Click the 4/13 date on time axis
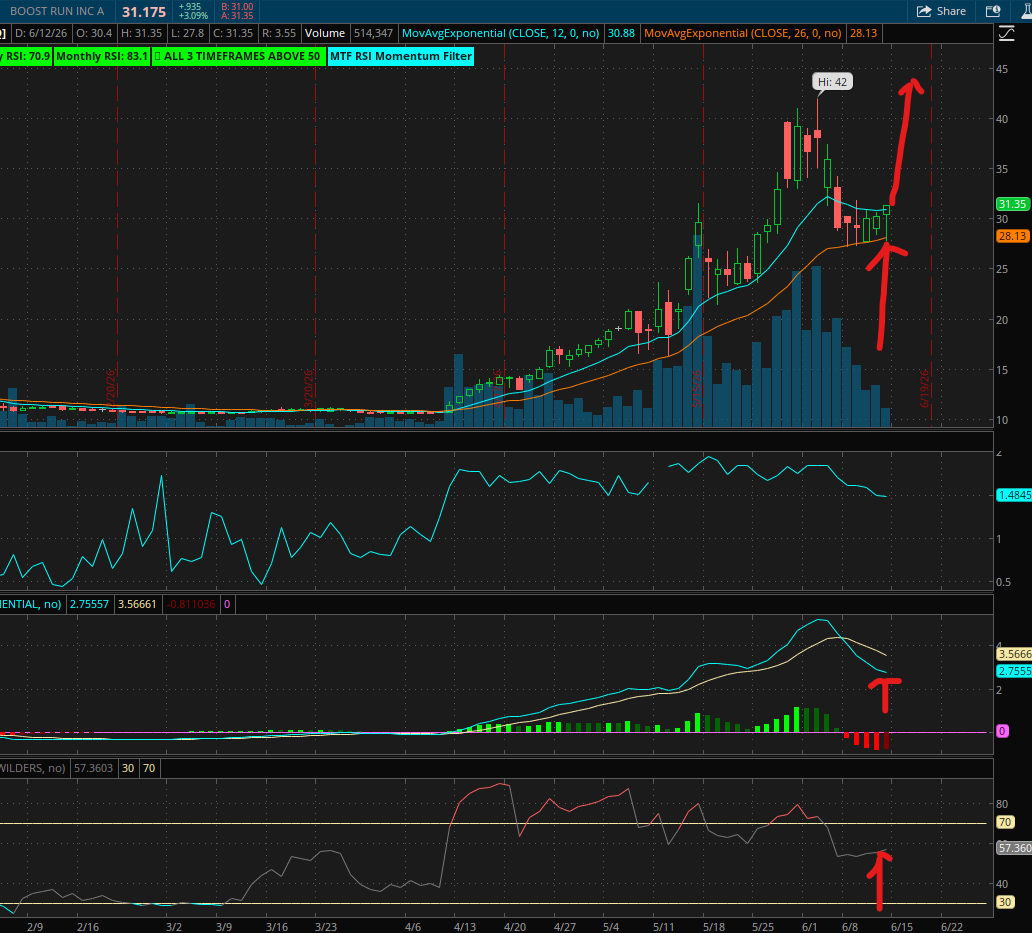This screenshot has height=933, width=1032. click(465, 926)
